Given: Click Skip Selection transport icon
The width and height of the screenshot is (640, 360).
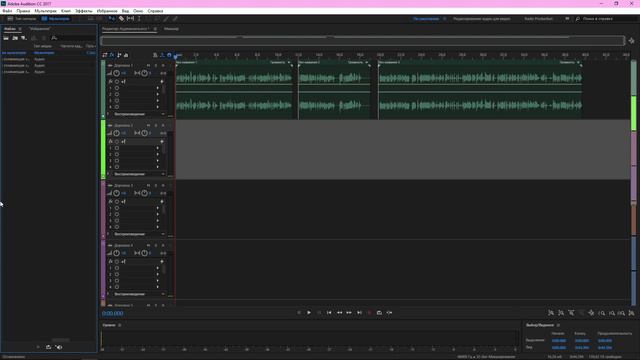Looking at the screenshot, I should pos(389,313).
